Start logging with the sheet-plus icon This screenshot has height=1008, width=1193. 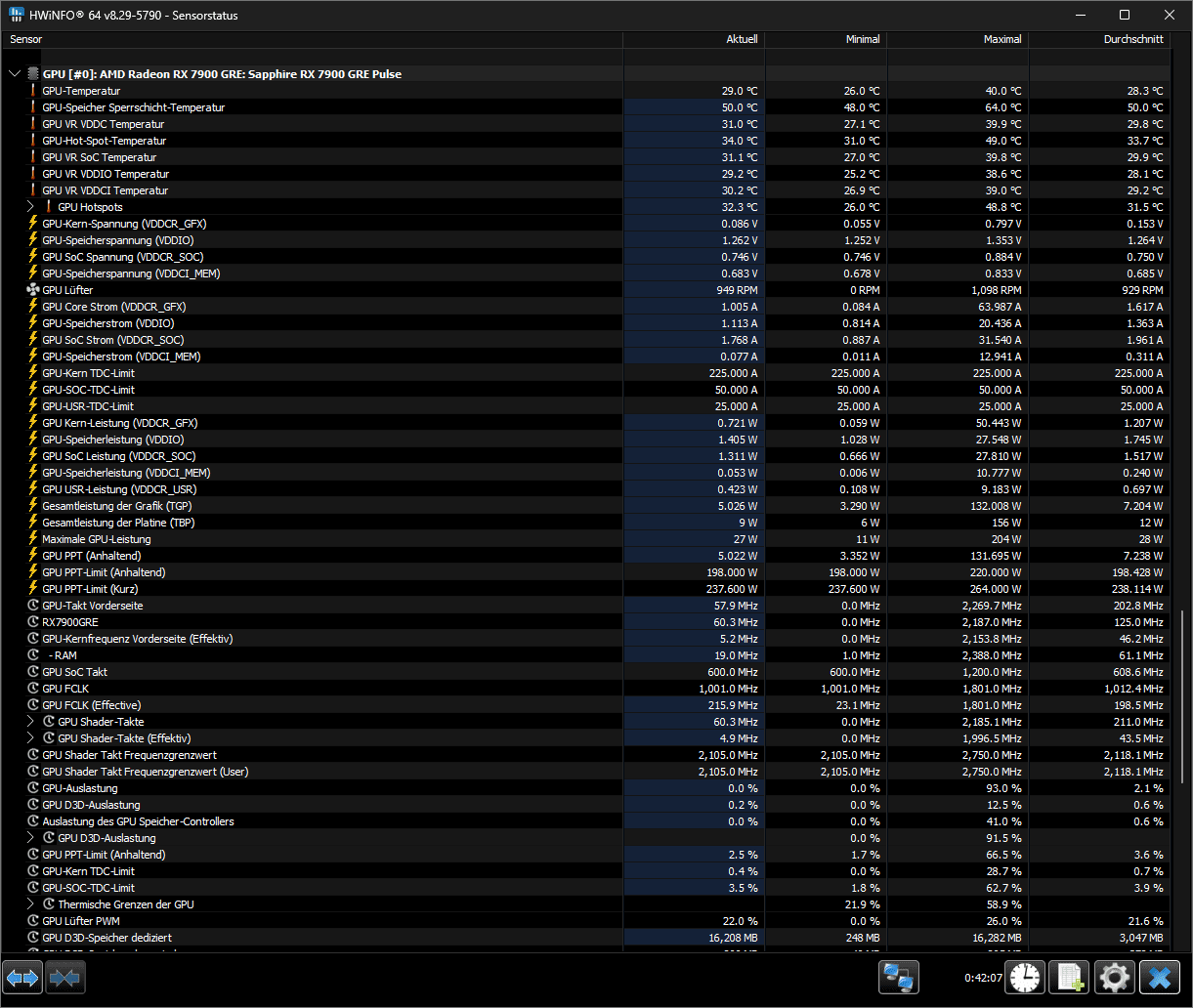(1071, 977)
